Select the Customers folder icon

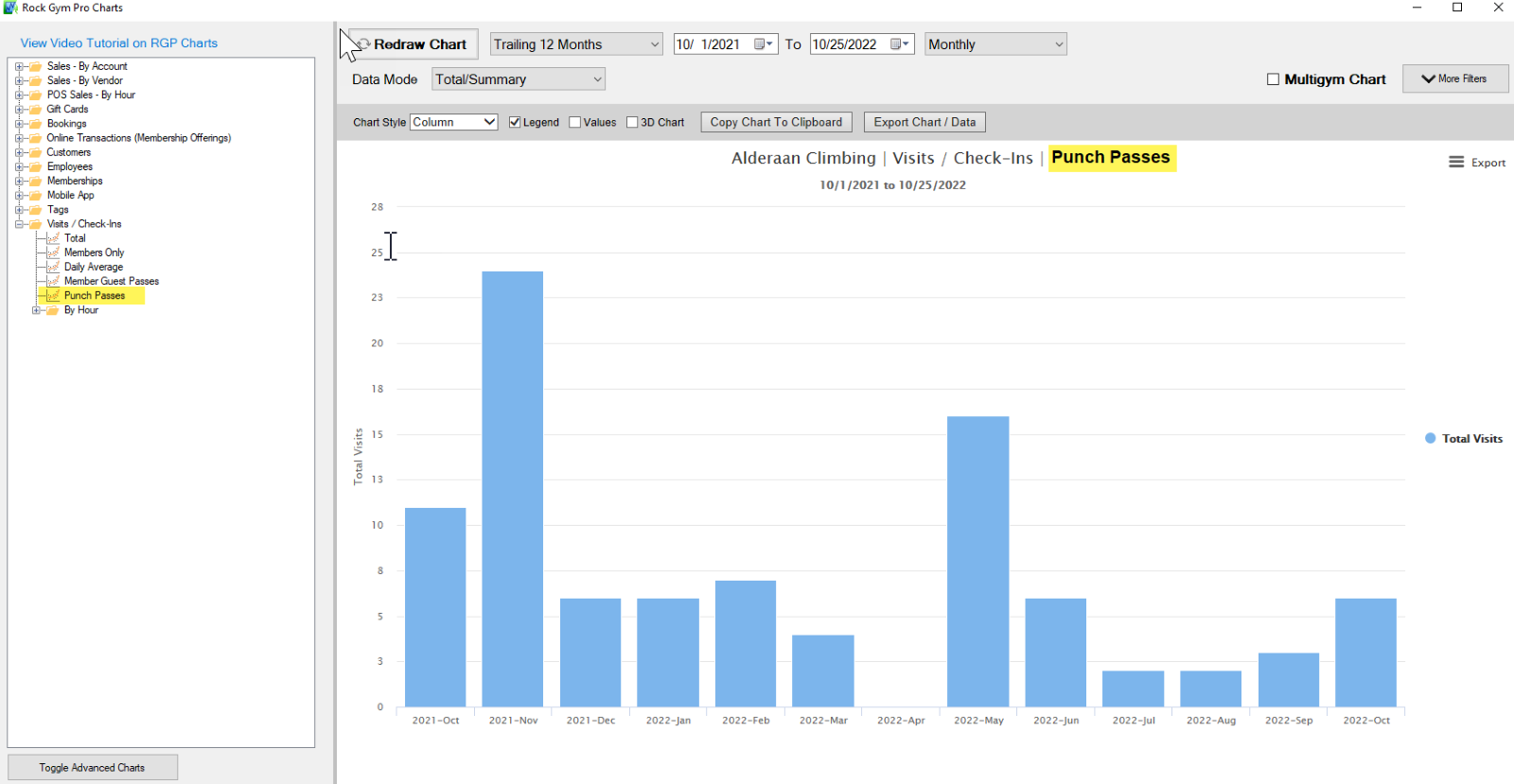coord(36,152)
